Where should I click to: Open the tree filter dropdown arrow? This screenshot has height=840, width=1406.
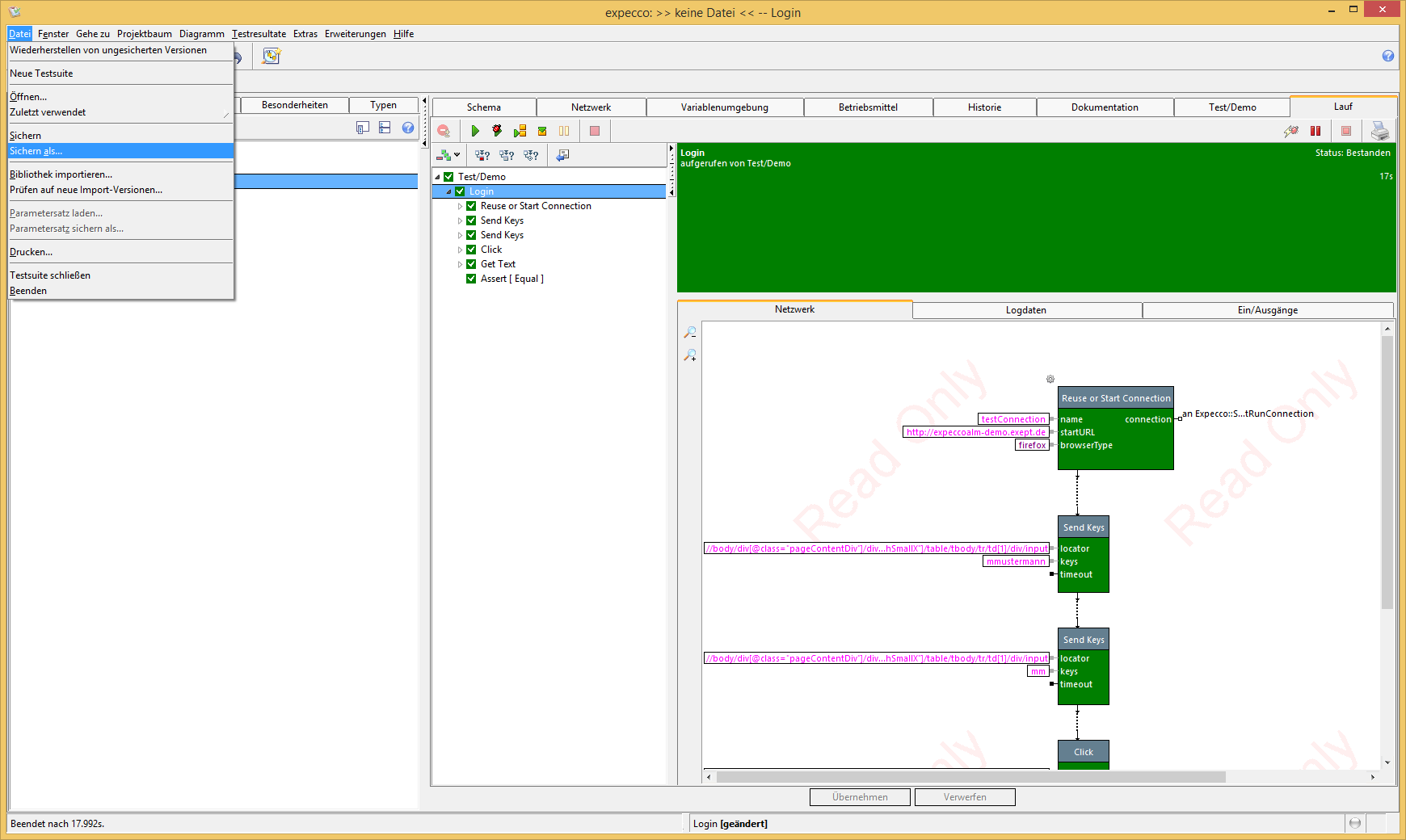(x=457, y=155)
